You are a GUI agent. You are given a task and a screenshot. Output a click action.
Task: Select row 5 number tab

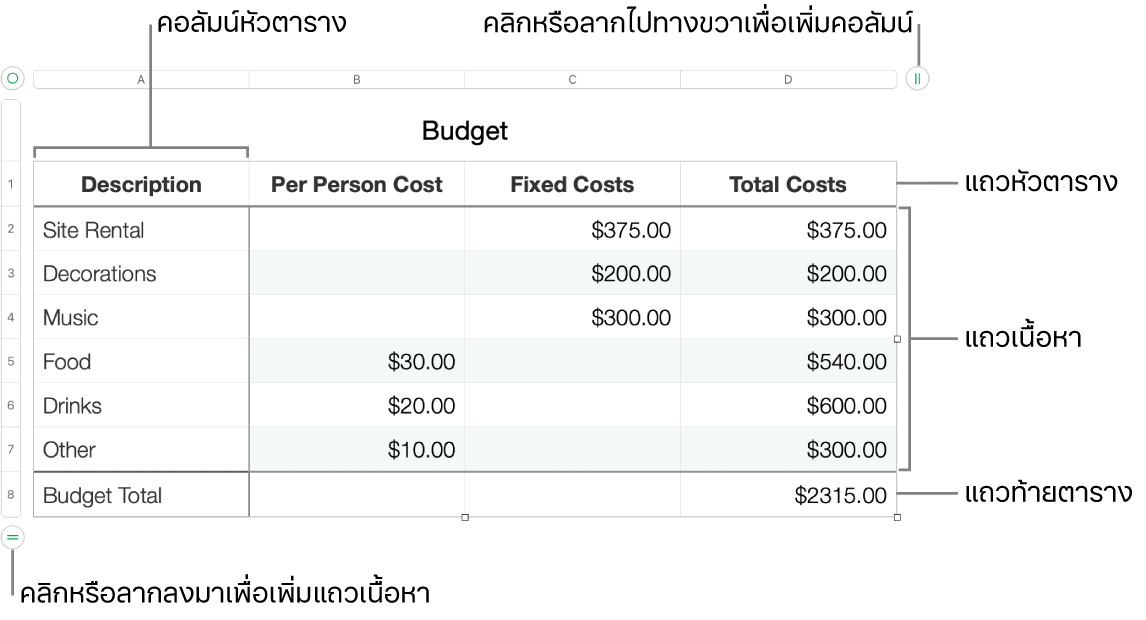coord(11,361)
